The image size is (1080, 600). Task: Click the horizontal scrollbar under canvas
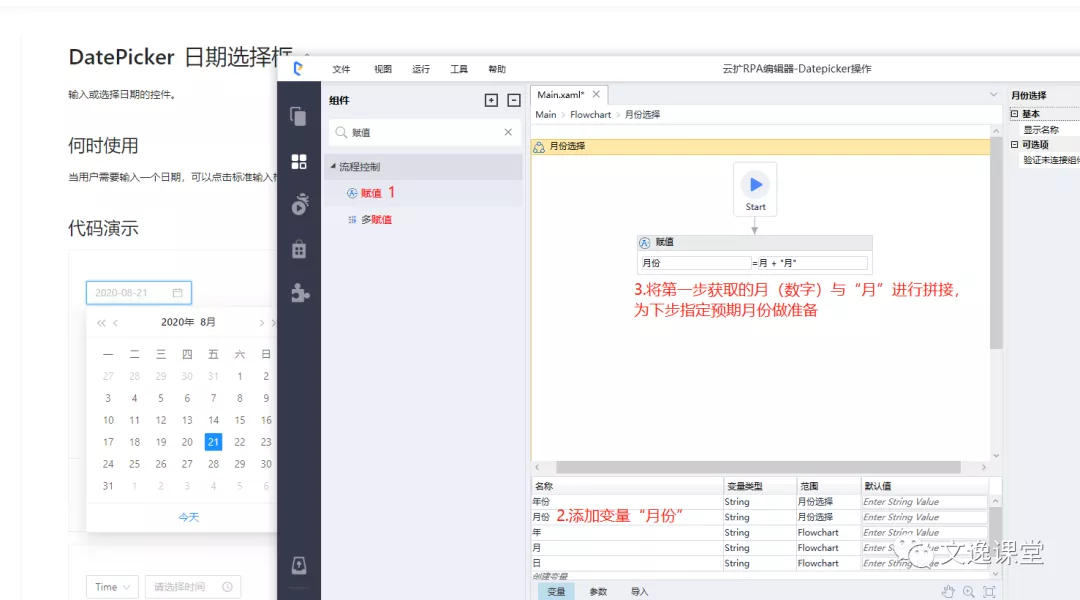pos(755,467)
